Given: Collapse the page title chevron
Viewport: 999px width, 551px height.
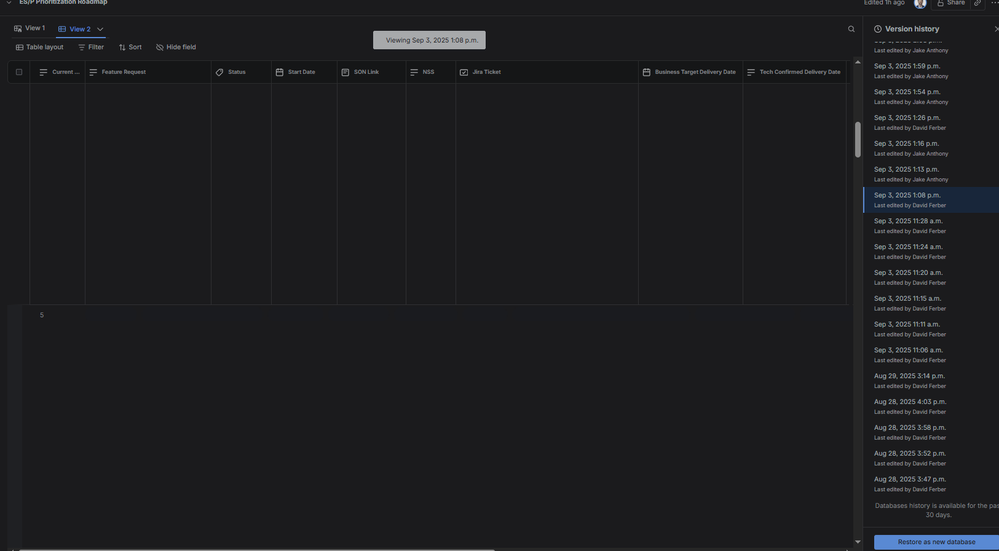Looking at the screenshot, I should (9, 3).
